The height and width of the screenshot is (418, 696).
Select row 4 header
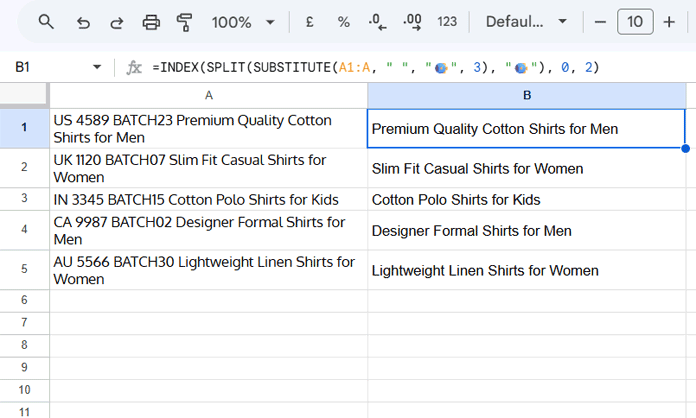click(24, 230)
